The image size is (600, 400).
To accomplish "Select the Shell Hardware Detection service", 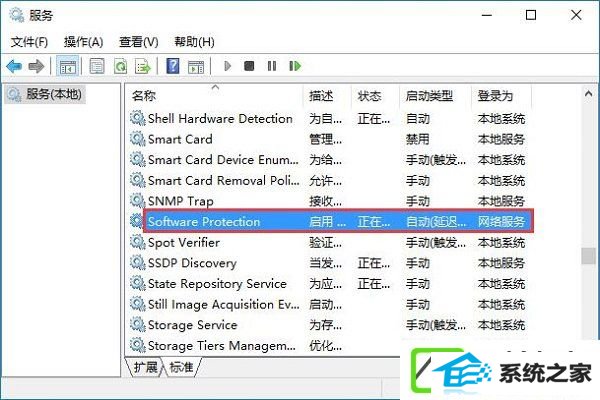I will [330, 119].
